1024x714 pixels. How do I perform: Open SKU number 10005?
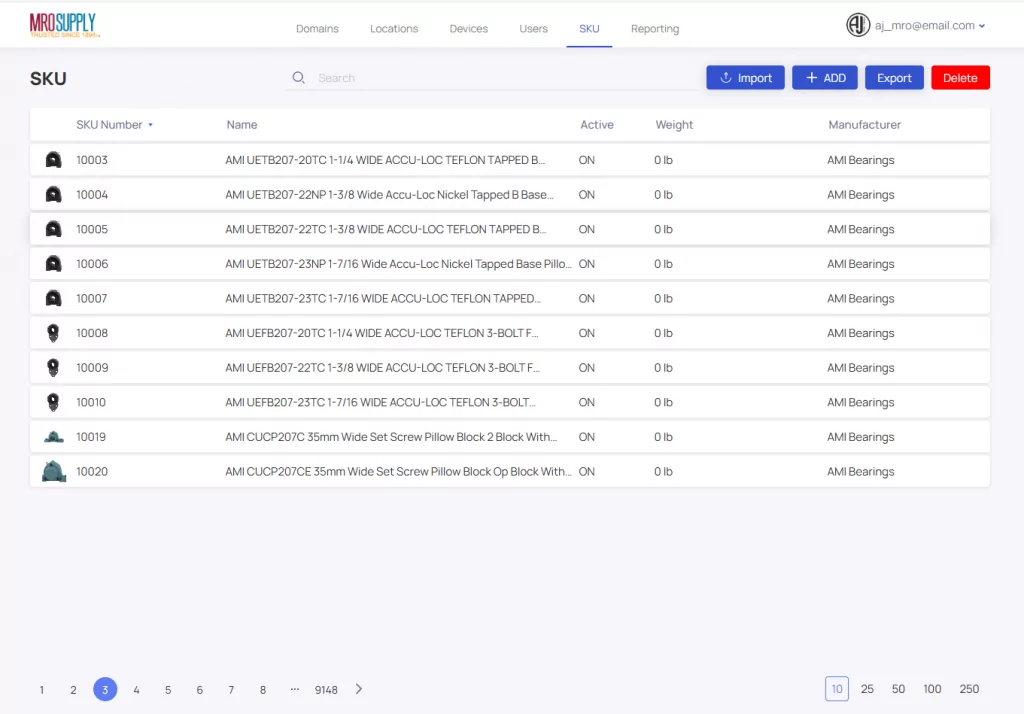pyautogui.click(x=92, y=229)
